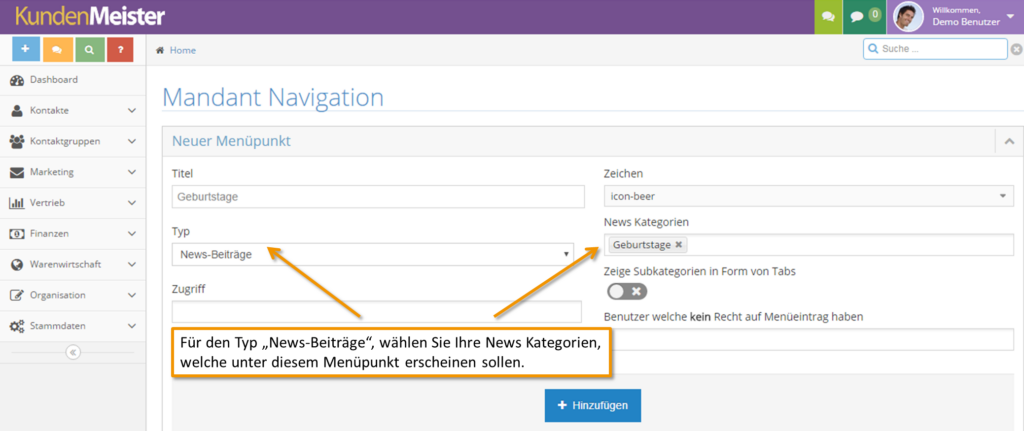The height and width of the screenshot is (431, 1024).
Task: Click the red help question mark button
Action: coord(120,48)
